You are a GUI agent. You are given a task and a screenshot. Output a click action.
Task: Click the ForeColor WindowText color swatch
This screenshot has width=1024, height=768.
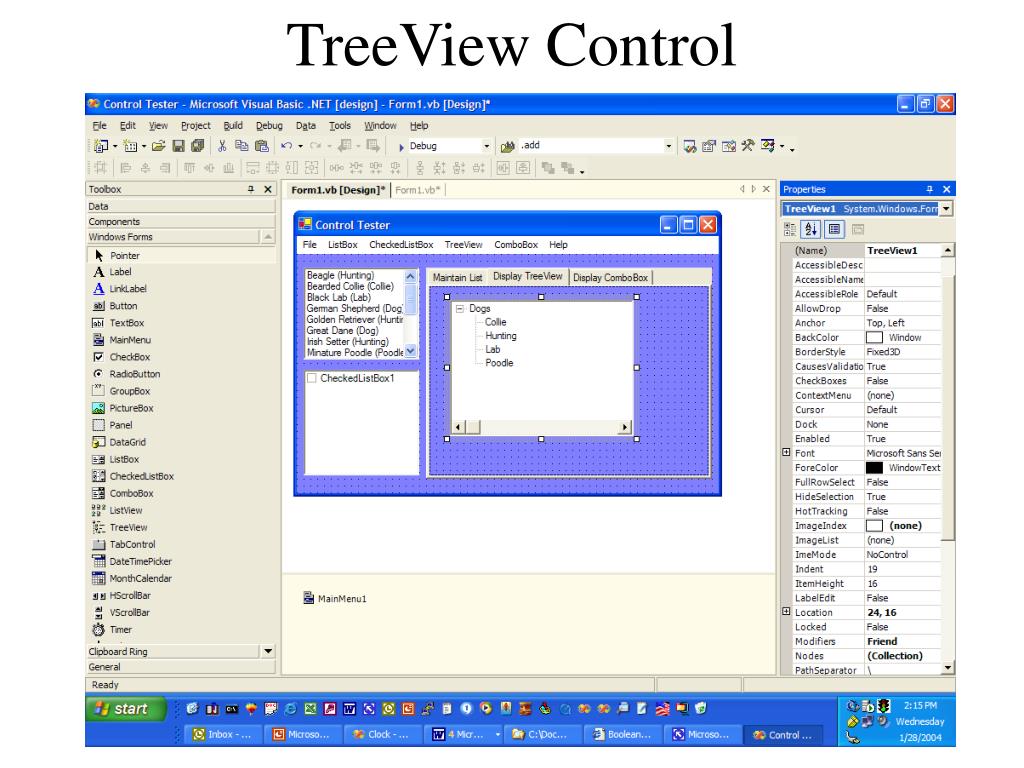pos(874,468)
